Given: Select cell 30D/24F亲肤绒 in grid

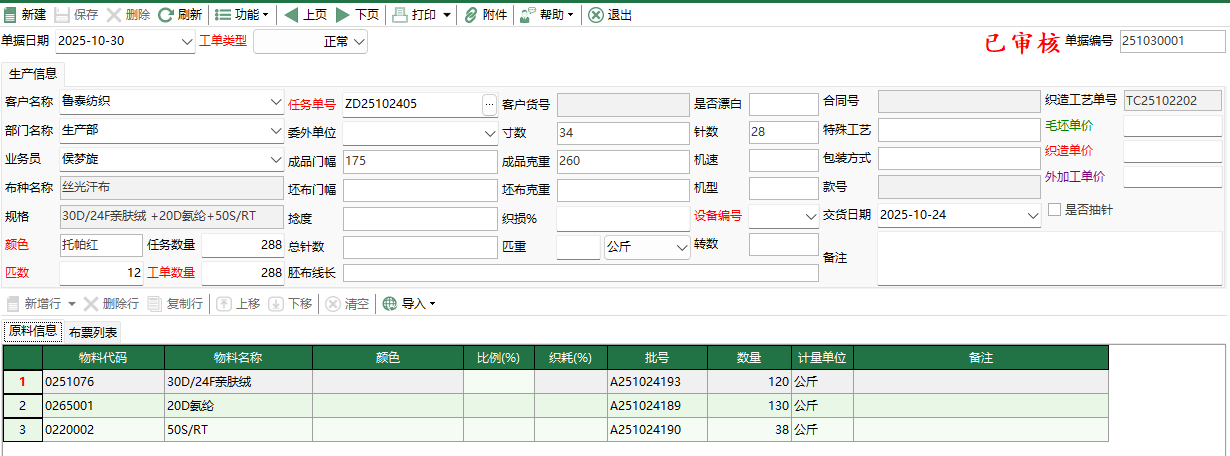Looking at the screenshot, I should pyautogui.click(x=239, y=382).
